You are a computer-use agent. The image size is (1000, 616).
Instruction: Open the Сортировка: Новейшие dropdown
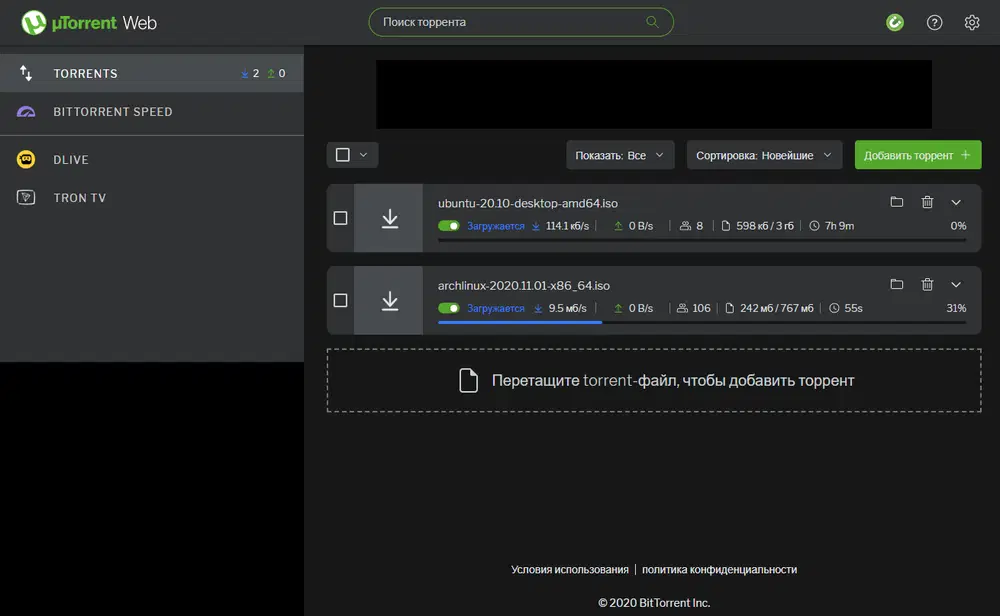[x=764, y=155]
